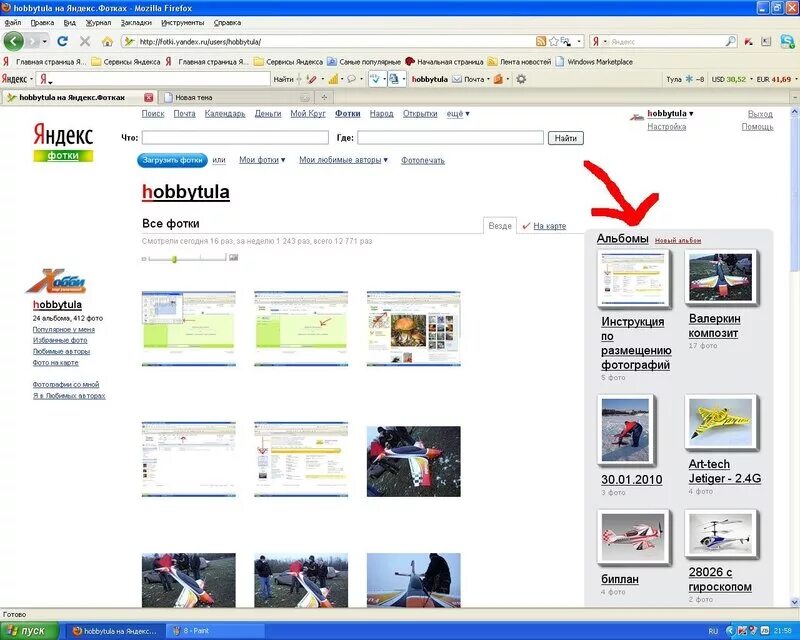Screen dimensions: 800x640
Task: Click the Skype icon in browser toolbar
Action: (787, 42)
